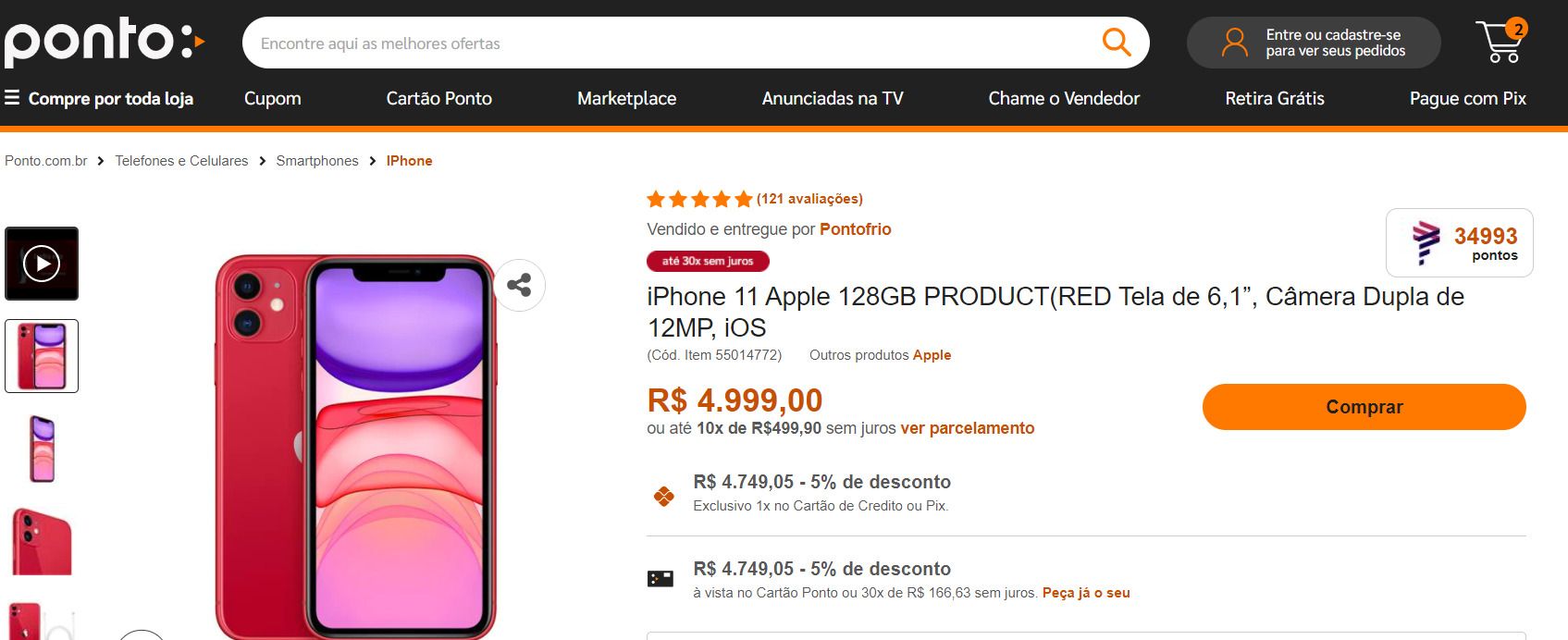Viewport: 1568px width, 640px height.
Task: Open the 'Peça já o seu' link
Action: 1086,593
